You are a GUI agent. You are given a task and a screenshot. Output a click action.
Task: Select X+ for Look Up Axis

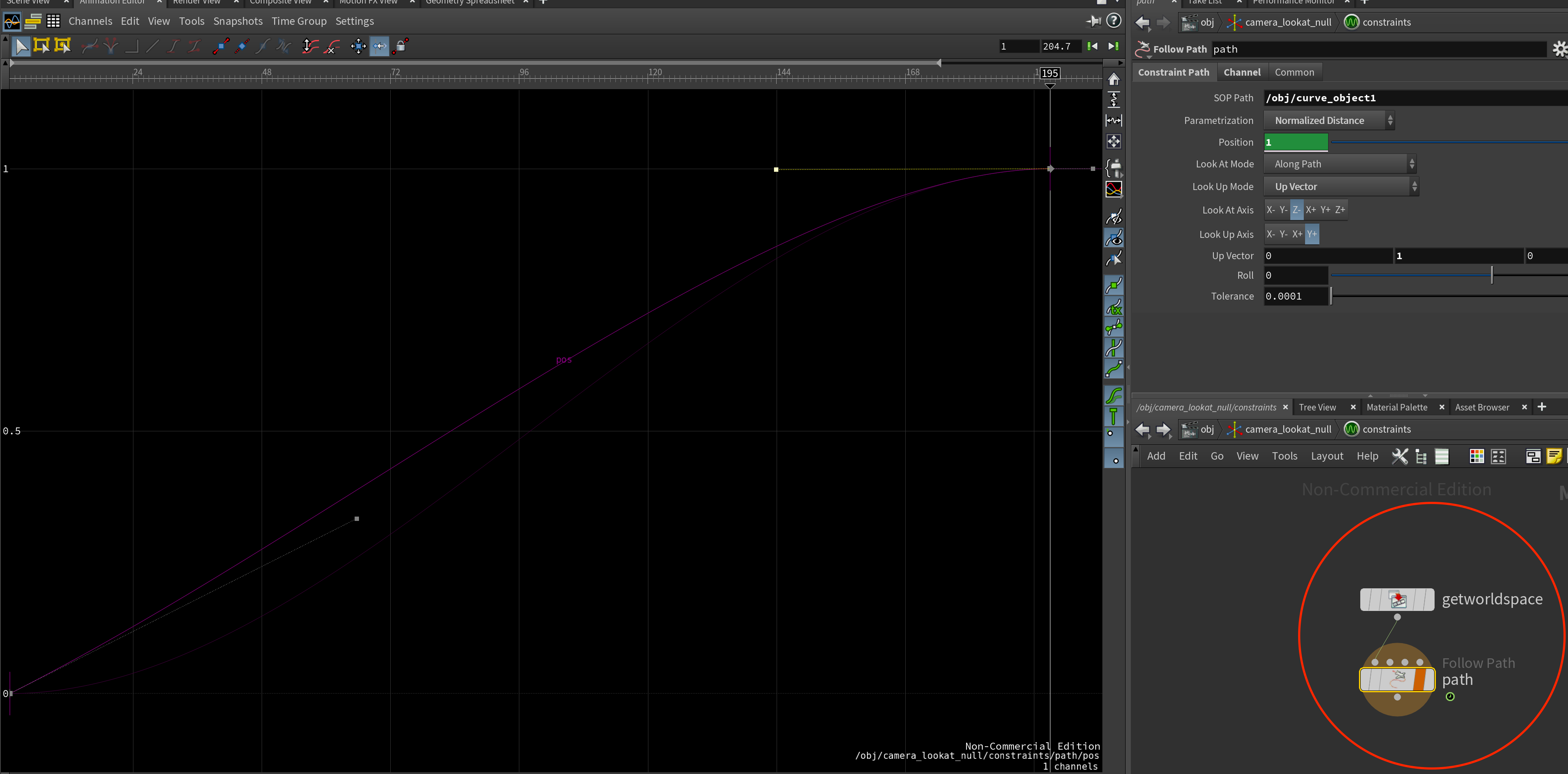coord(1297,234)
